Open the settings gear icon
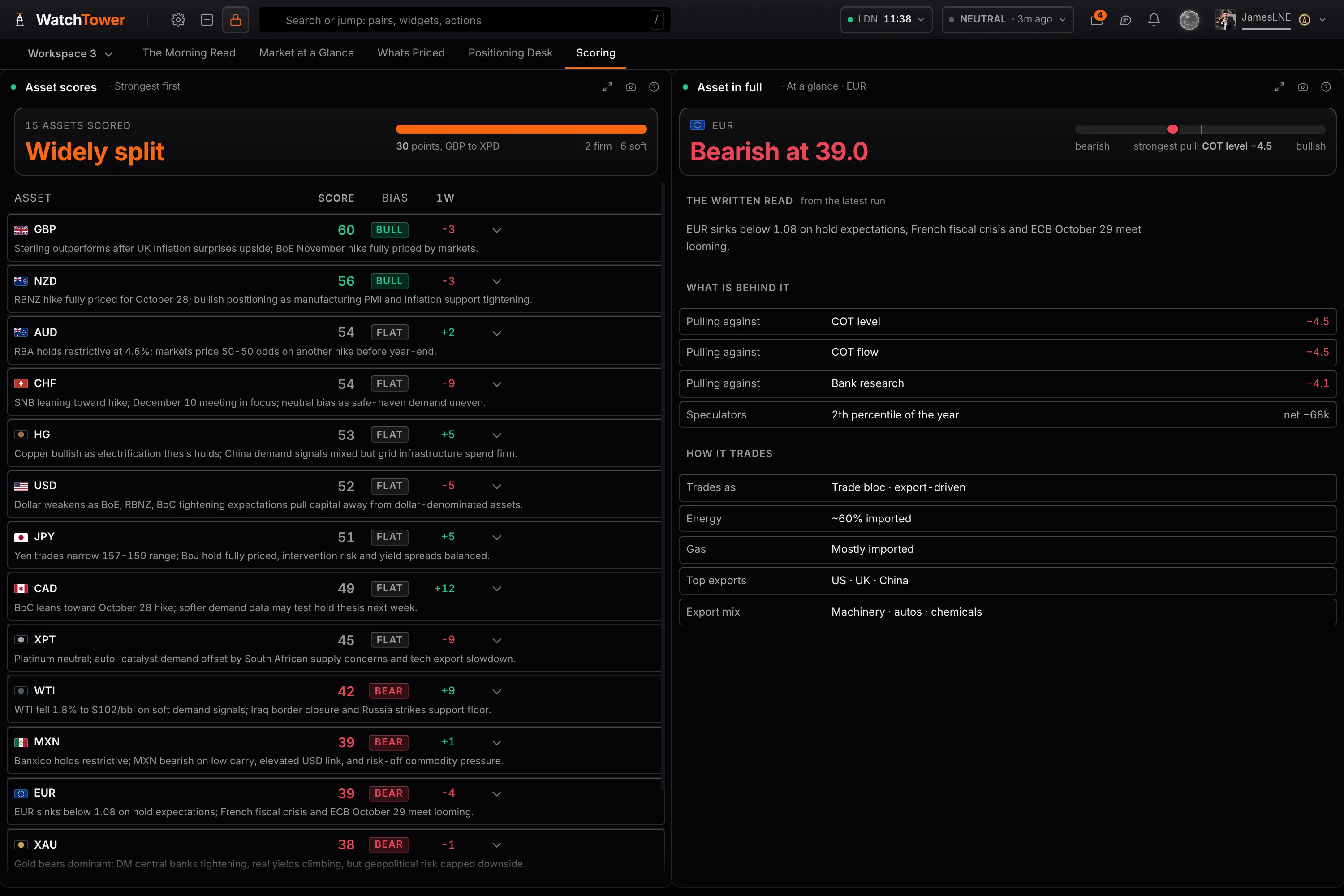The width and height of the screenshot is (1344, 896). (x=178, y=20)
